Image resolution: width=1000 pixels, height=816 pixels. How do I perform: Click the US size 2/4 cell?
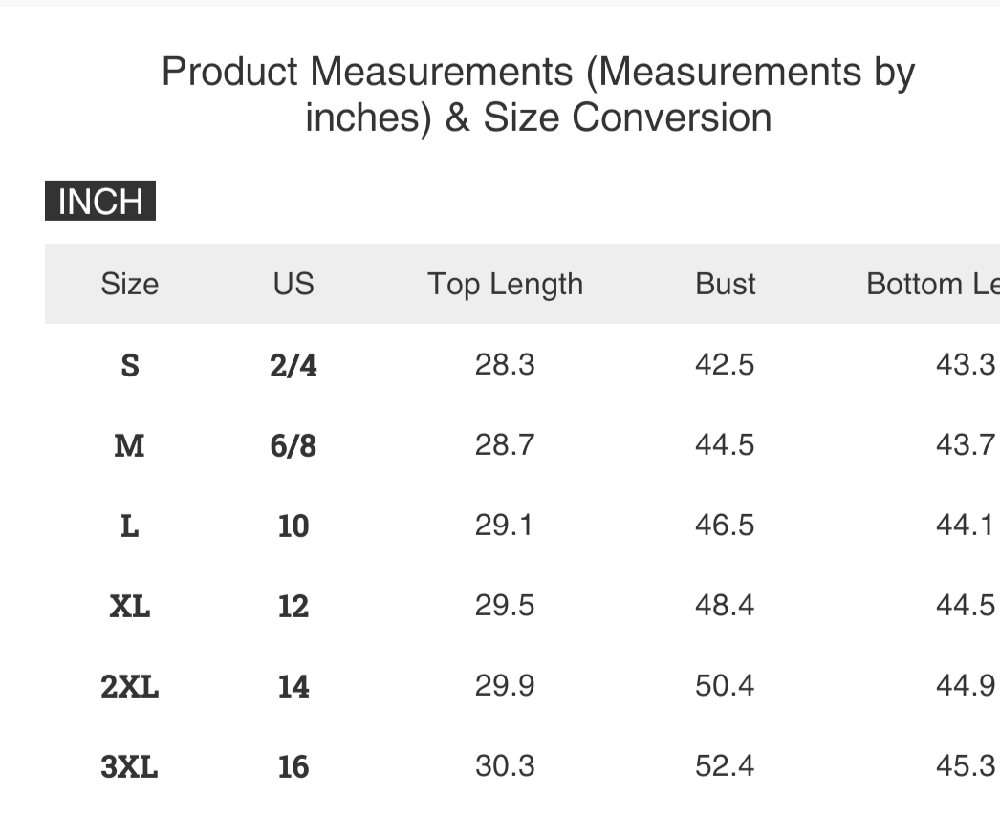click(x=293, y=366)
